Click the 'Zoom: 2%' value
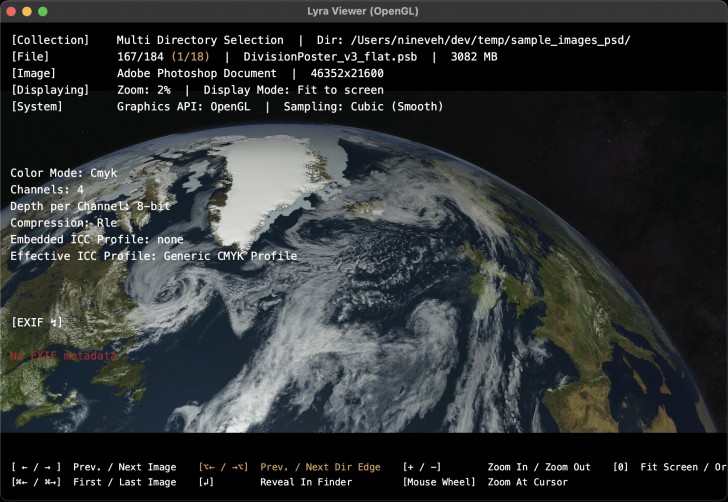The height and width of the screenshot is (502, 728). coord(143,90)
